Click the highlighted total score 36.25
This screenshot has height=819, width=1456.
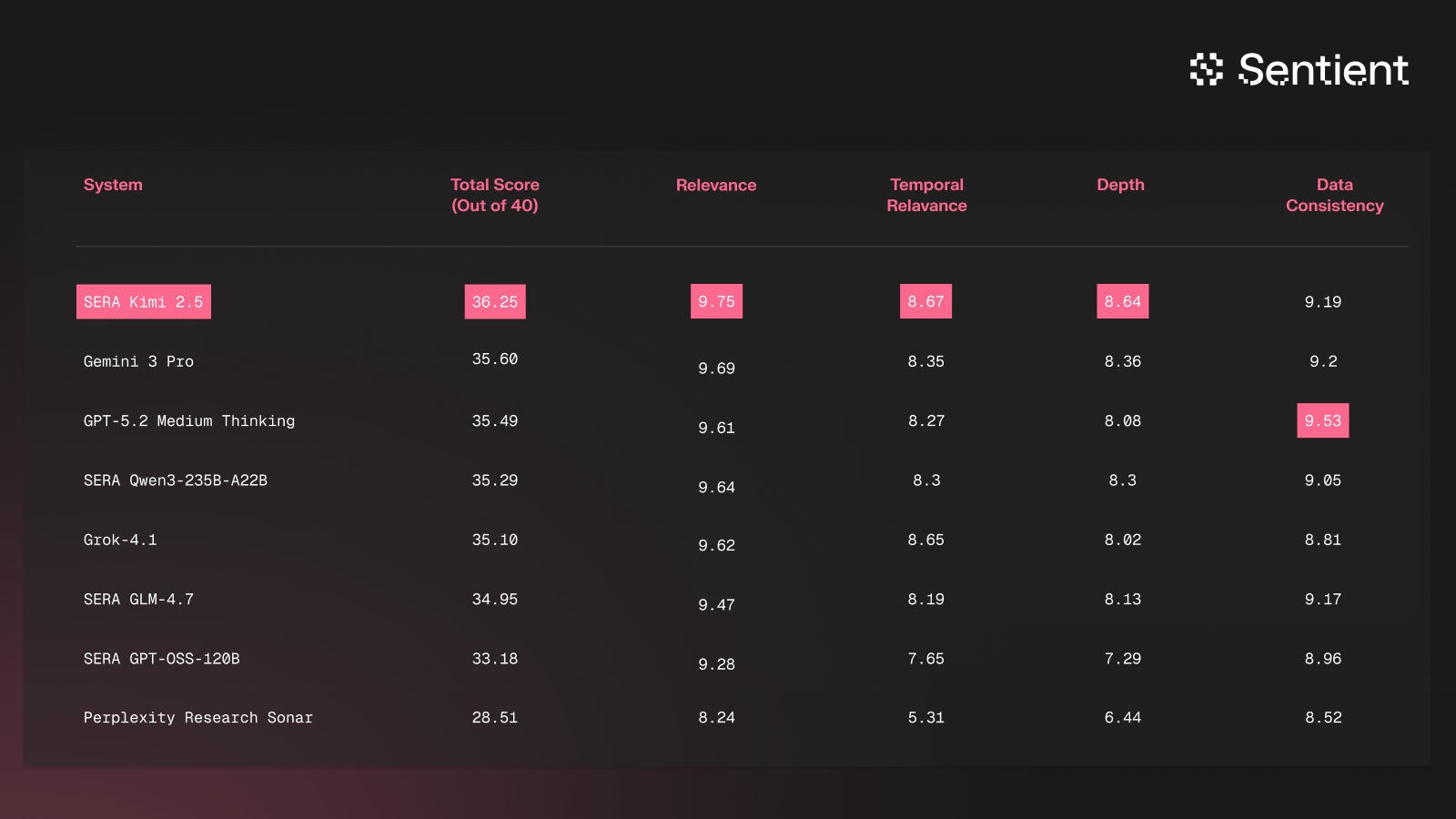495,302
